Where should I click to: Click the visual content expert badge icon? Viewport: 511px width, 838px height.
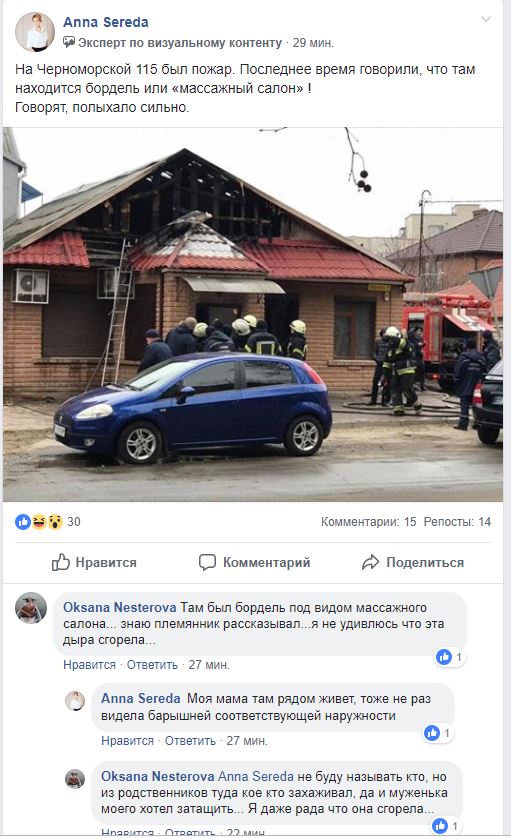(x=69, y=42)
